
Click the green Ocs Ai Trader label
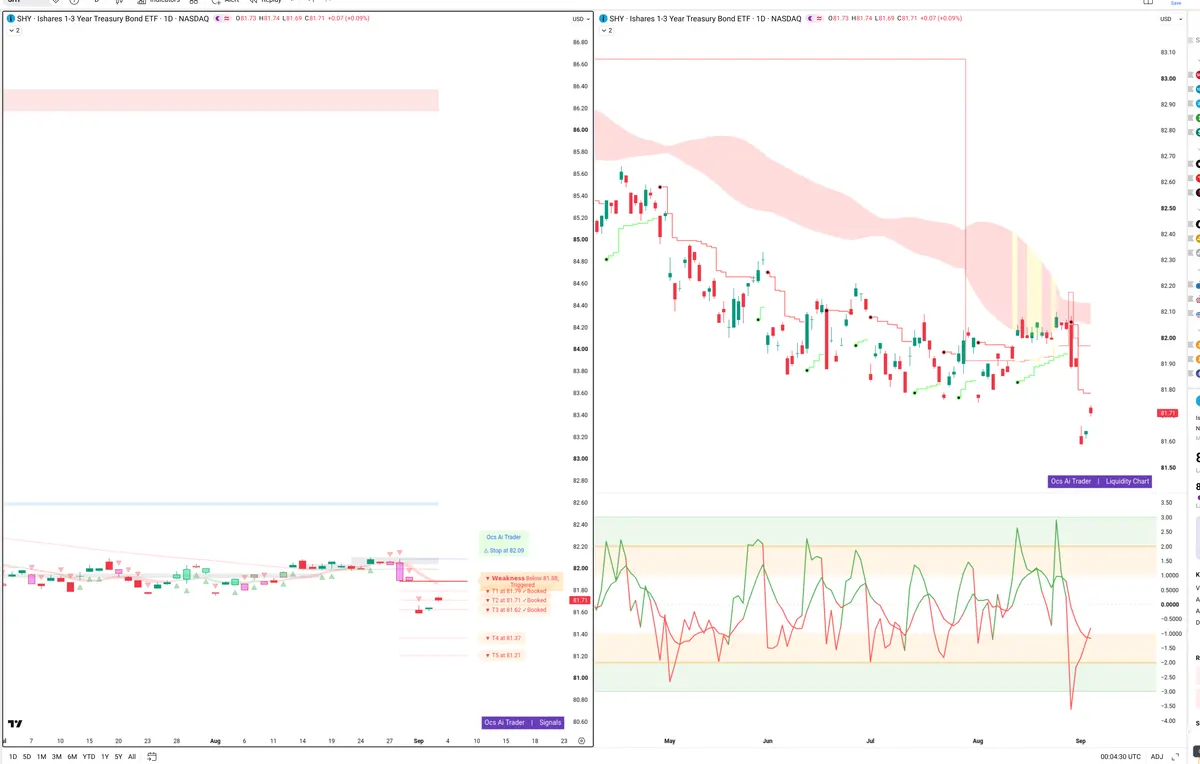tap(504, 537)
